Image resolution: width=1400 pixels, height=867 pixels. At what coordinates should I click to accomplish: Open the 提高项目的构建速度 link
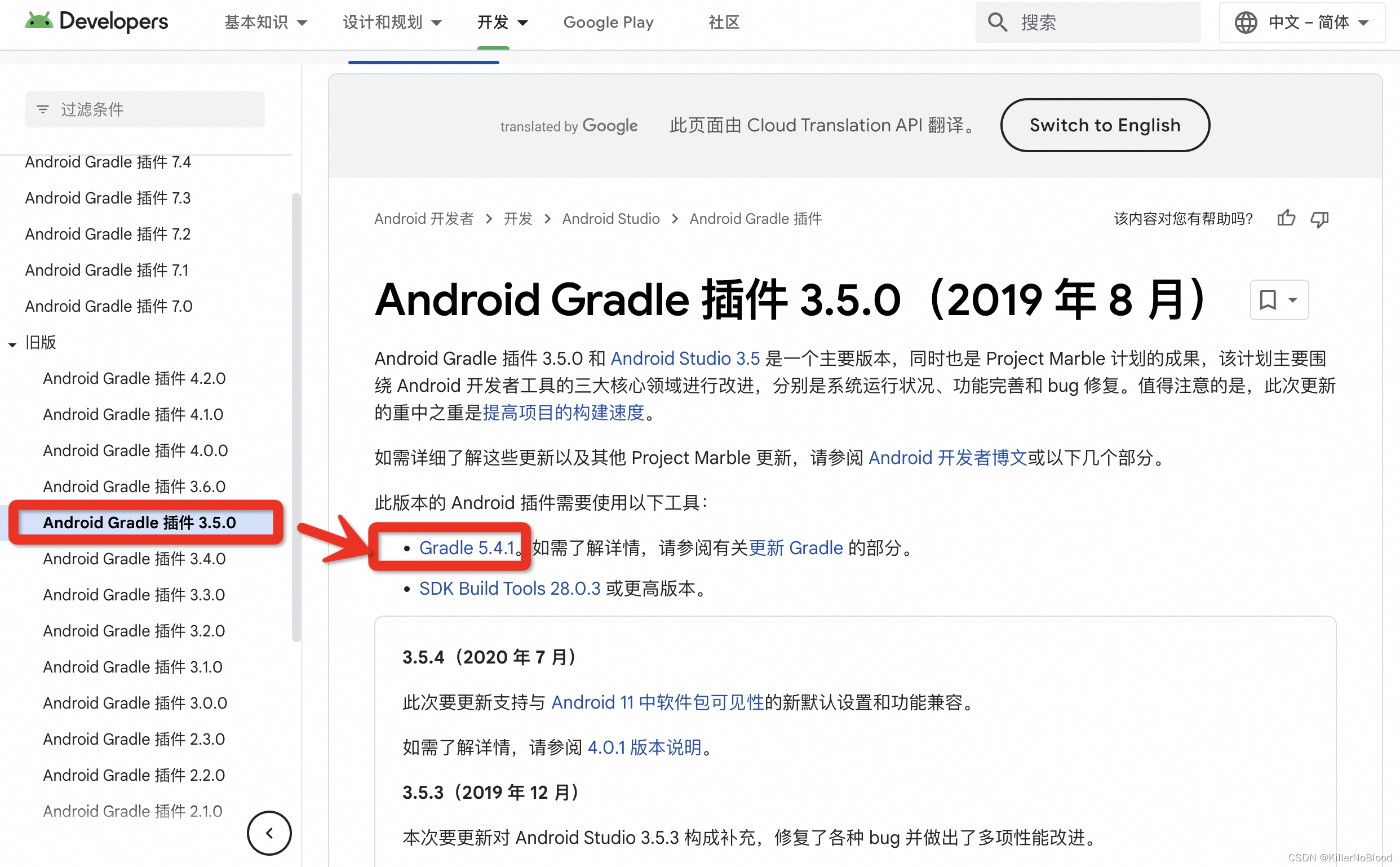[564, 413]
